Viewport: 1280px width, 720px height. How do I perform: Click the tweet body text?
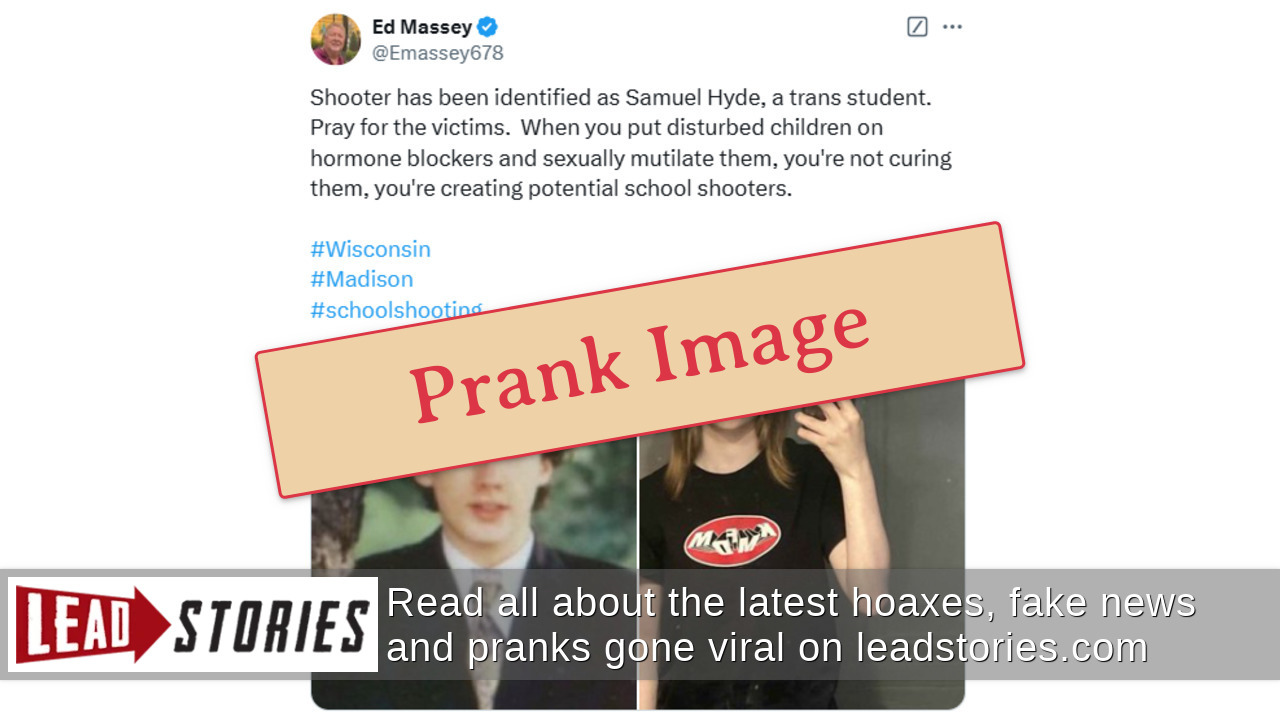coord(631,143)
